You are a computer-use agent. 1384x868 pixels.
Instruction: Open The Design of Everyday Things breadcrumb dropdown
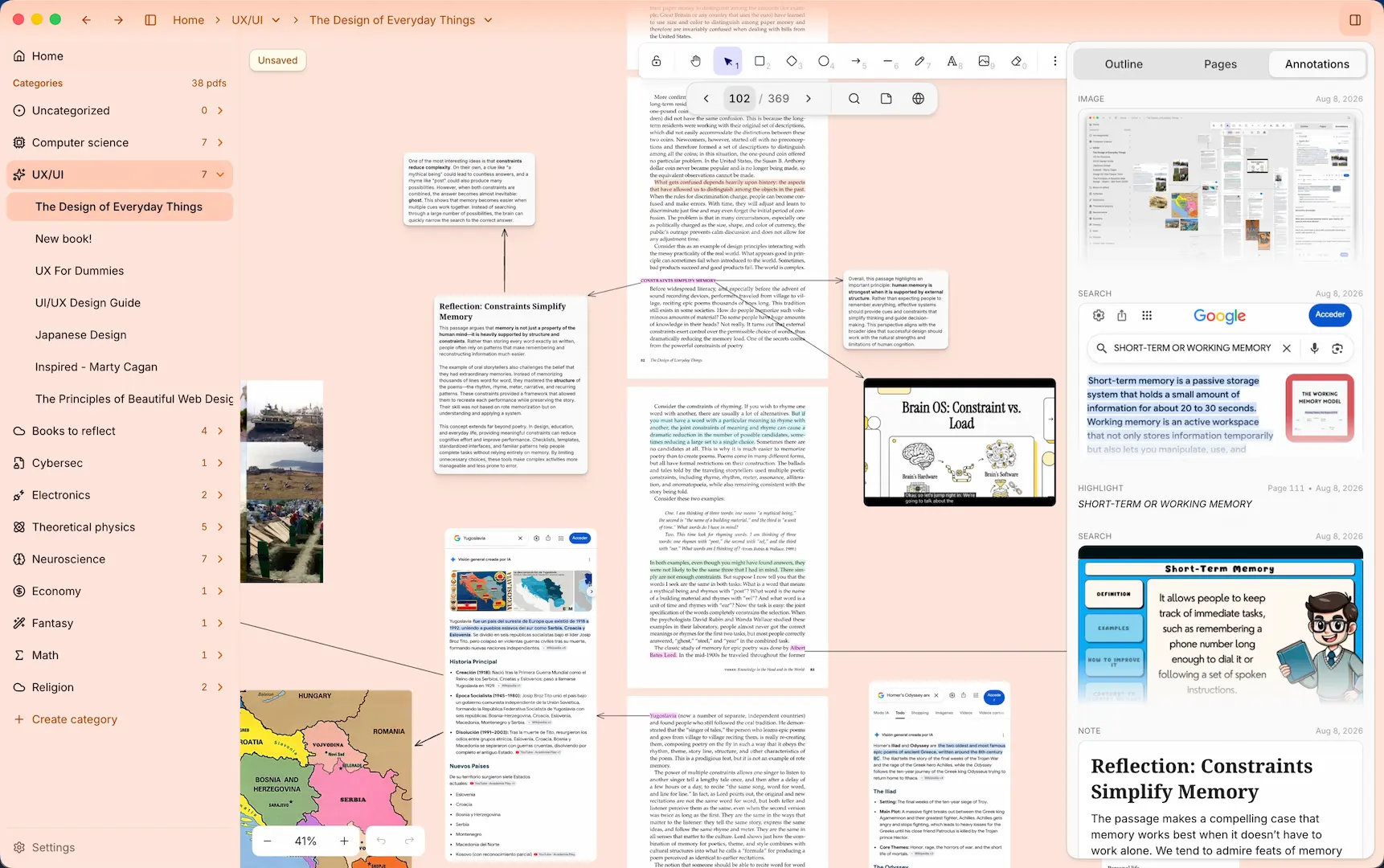click(488, 20)
